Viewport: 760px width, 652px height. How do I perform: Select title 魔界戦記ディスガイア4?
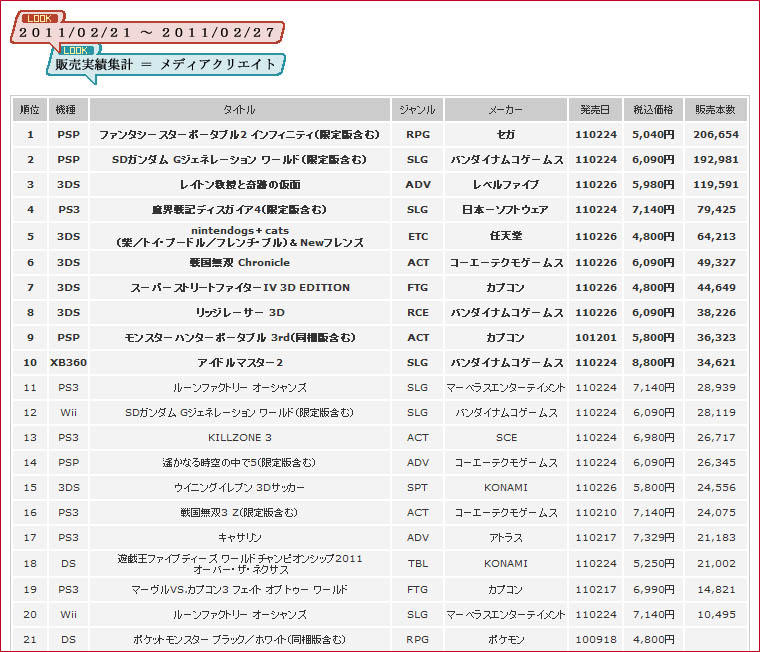pyautogui.click(x=239, y=209)
